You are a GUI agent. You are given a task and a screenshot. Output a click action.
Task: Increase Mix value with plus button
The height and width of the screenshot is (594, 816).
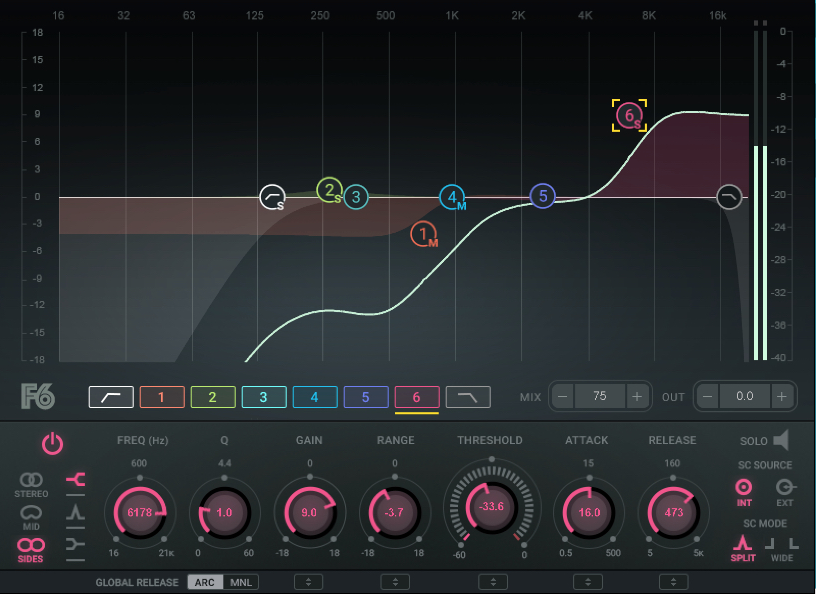pos(637,397)
